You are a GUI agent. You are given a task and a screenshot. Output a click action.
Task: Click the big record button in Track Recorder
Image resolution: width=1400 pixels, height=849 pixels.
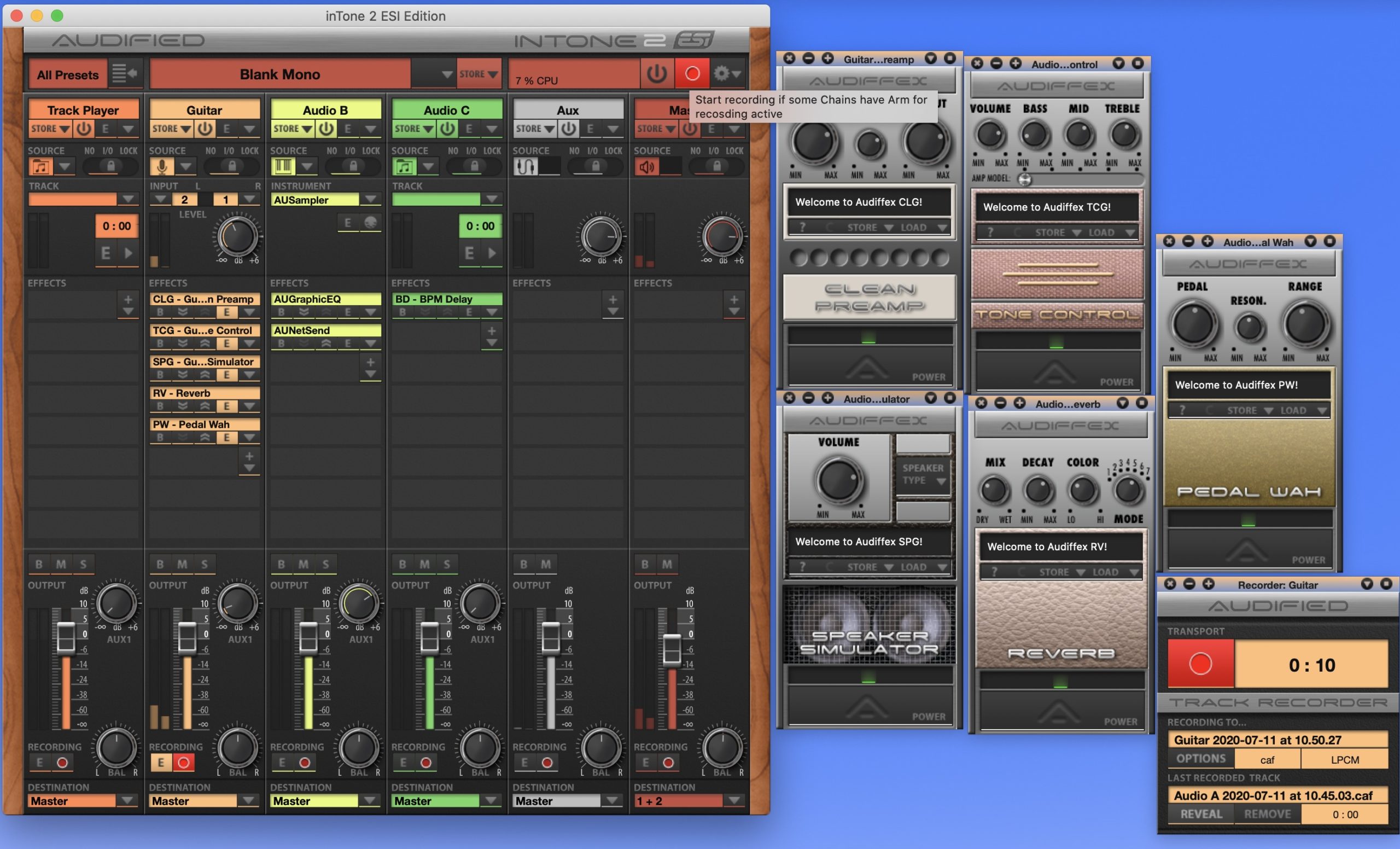click(1200, 664)
